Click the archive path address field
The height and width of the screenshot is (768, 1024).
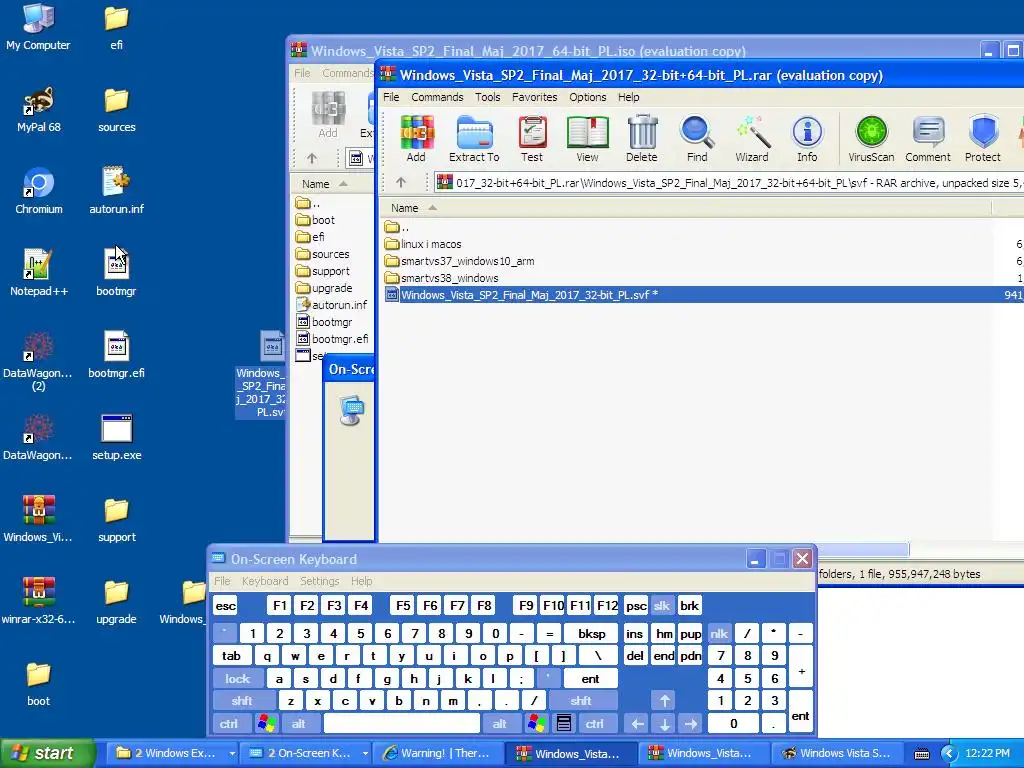[728, 182]
